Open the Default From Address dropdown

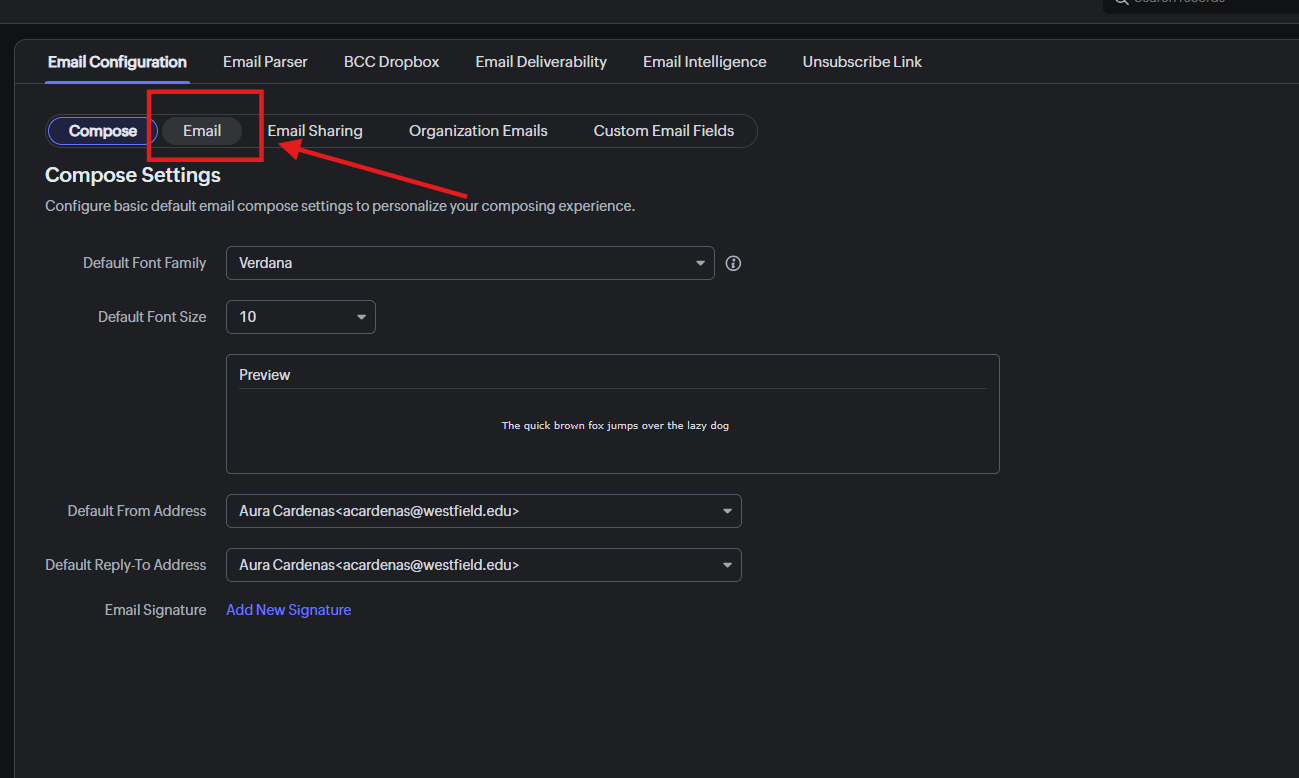[484, 511]
